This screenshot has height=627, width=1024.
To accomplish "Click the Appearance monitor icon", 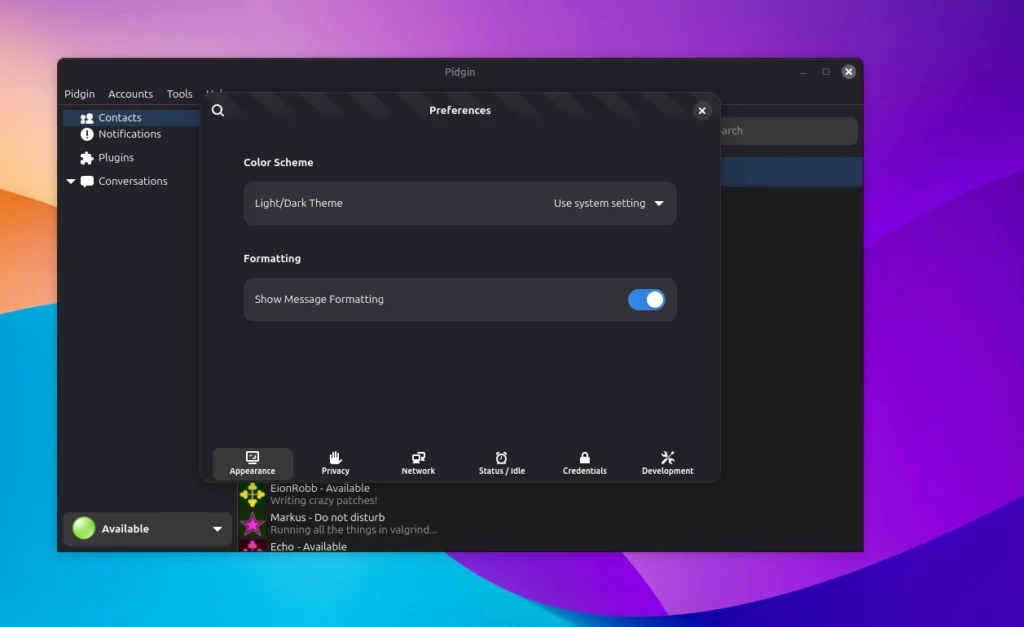I will 253,460.
